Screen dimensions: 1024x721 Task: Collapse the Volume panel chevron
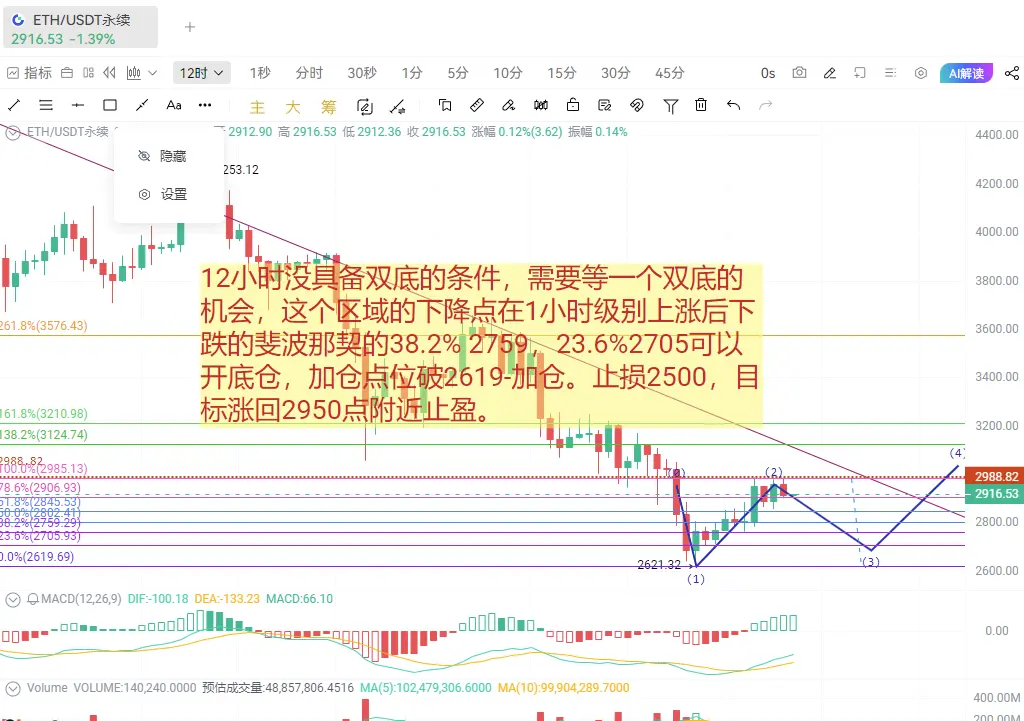12,688
